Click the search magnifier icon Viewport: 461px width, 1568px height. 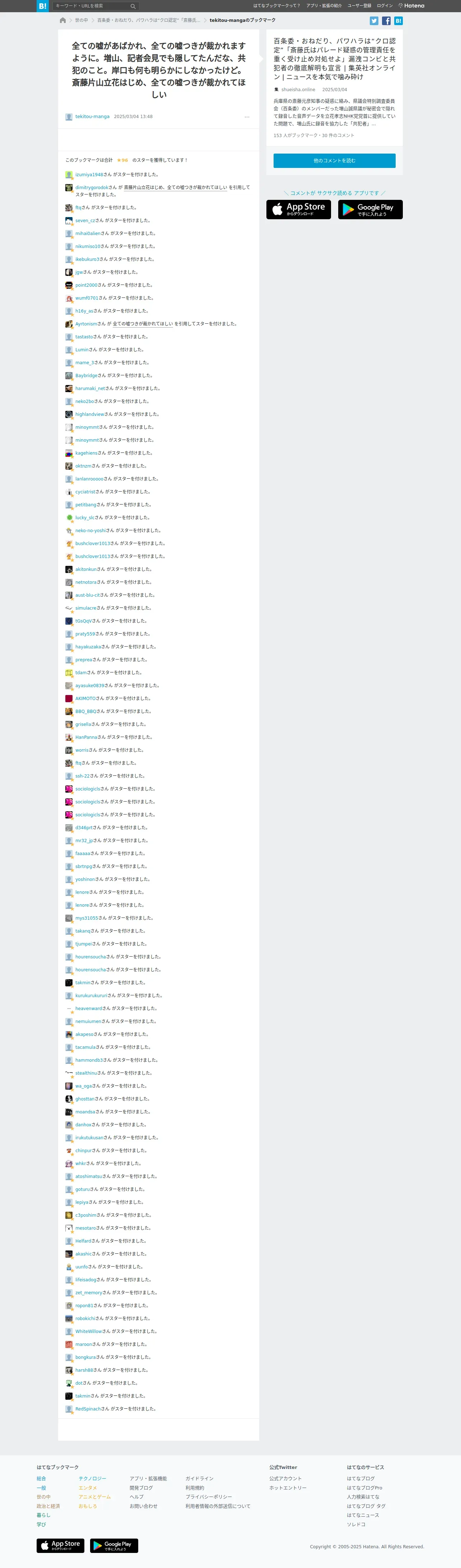tap(133, 6)
